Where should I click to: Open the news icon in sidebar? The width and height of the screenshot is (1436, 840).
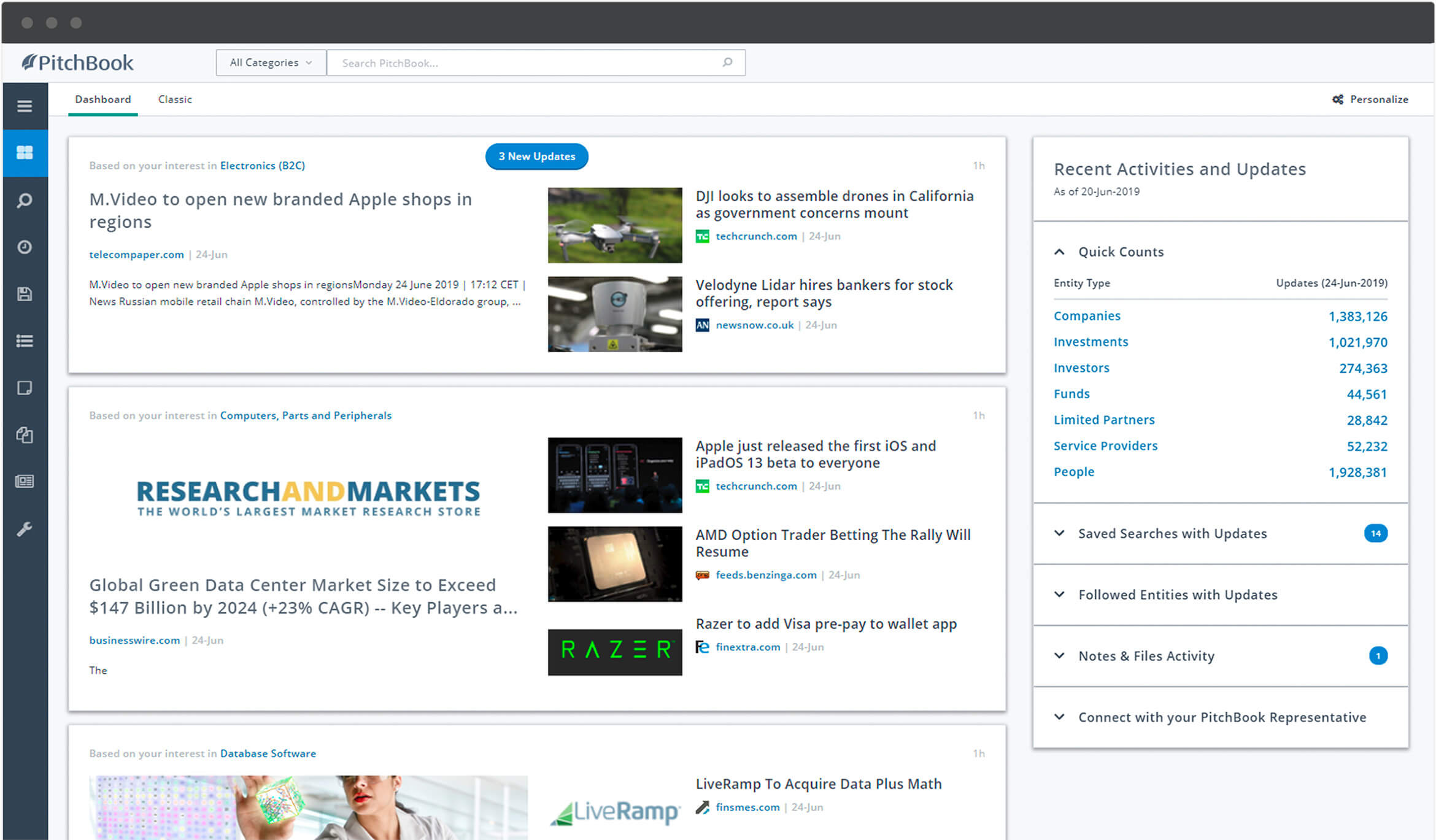(x=25, y=482)
